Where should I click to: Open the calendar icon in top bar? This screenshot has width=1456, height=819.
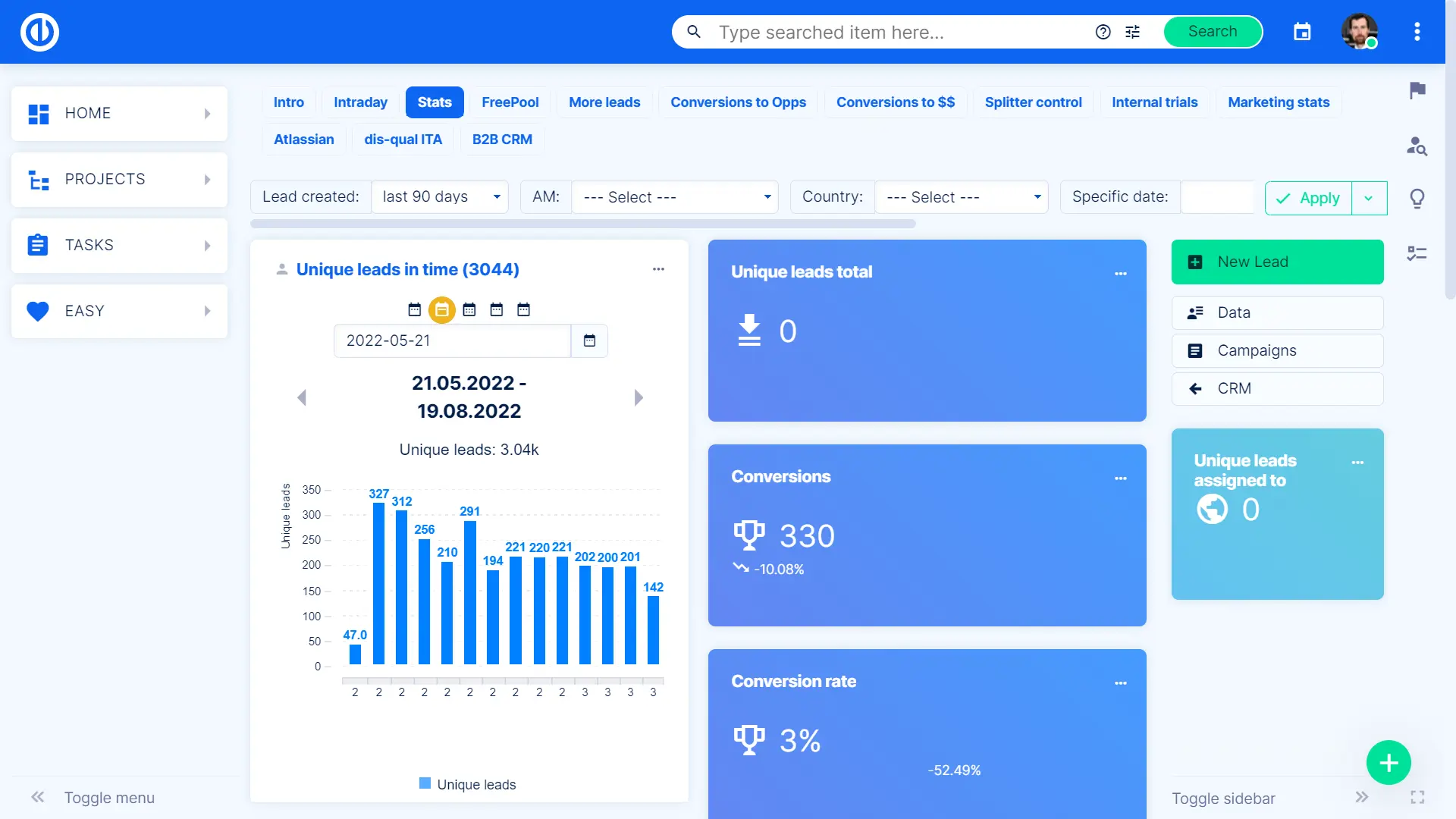pyautogui.click(x=1302, y=32)
